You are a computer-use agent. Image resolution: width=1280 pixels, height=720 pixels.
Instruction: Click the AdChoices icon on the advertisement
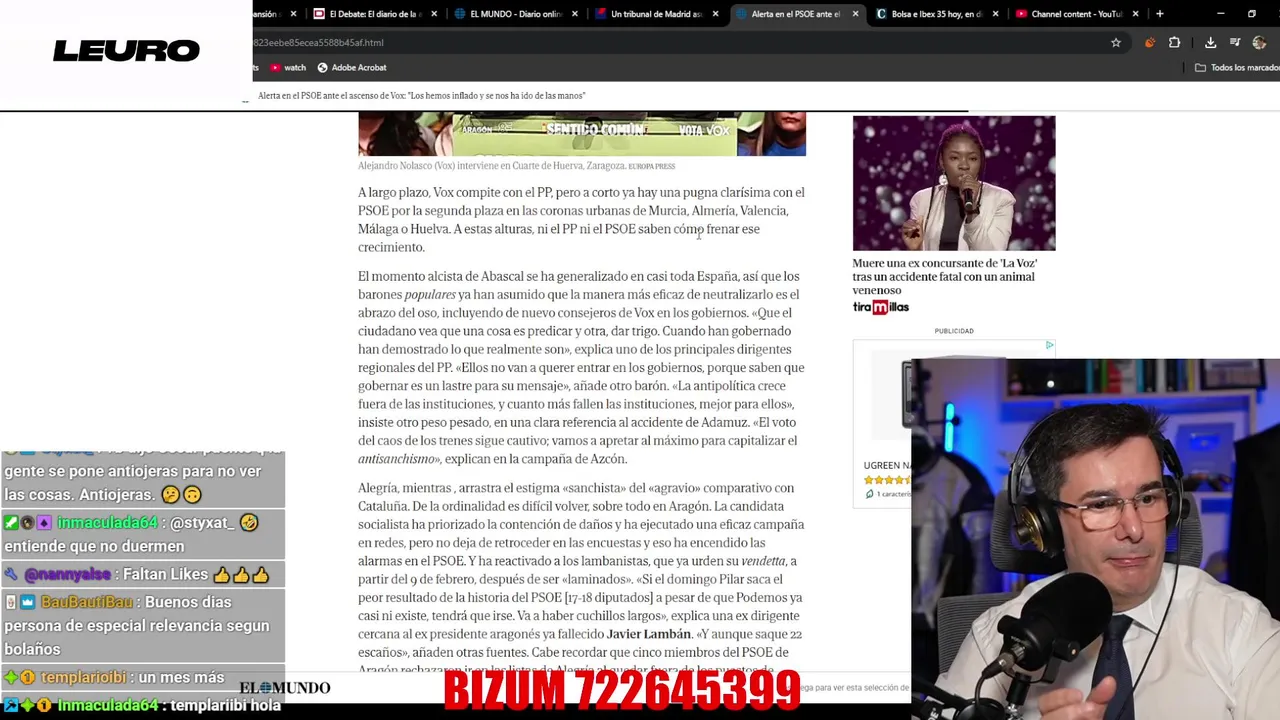[x=1049, y=345]
